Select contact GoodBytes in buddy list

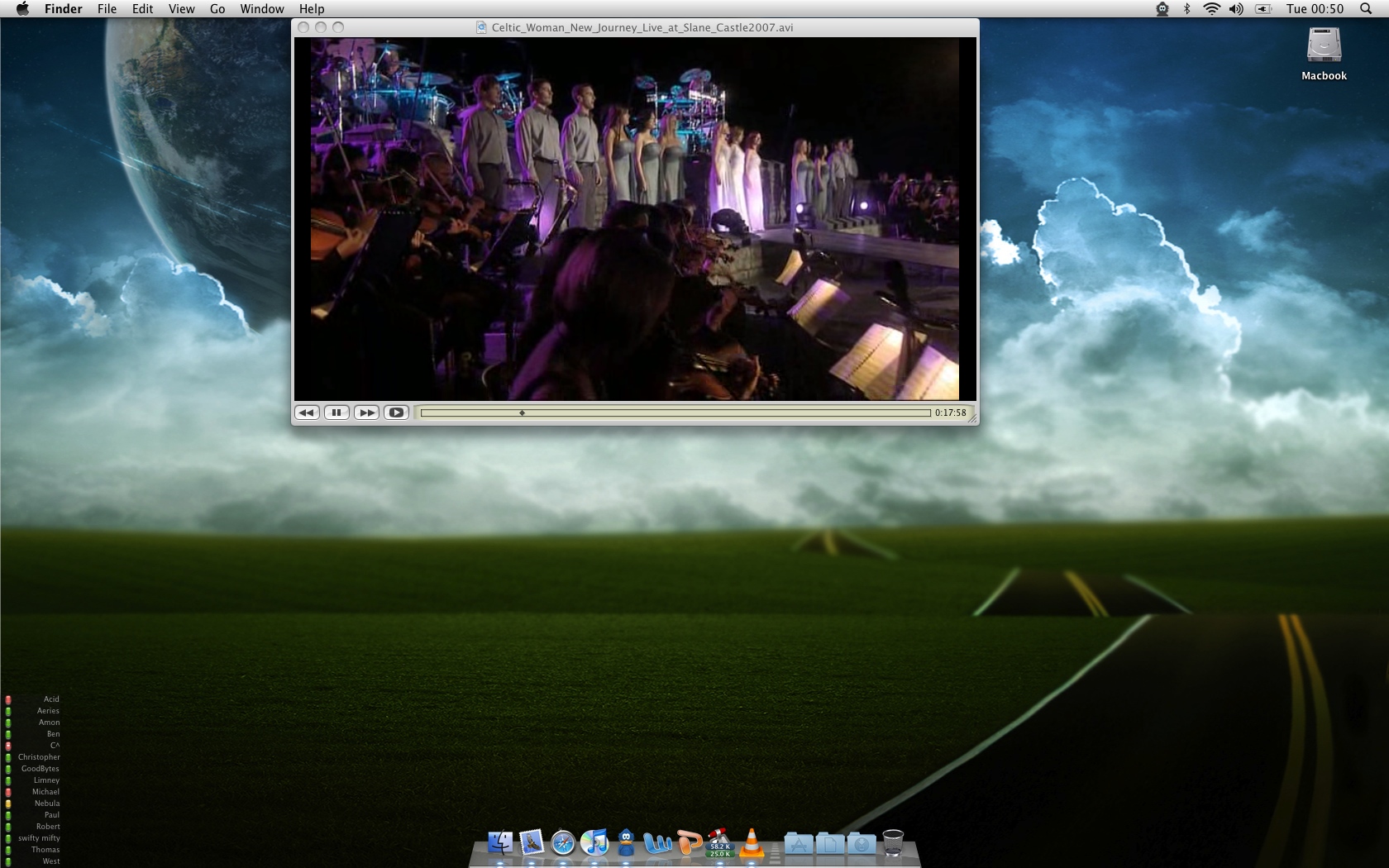coord(40,769)
